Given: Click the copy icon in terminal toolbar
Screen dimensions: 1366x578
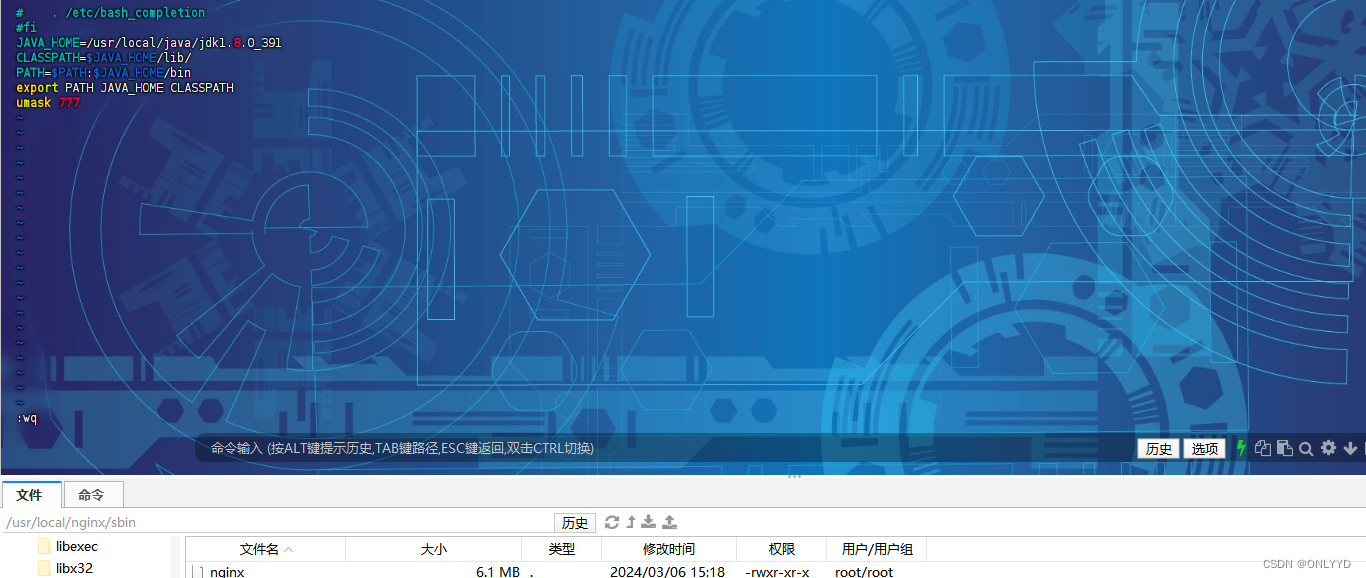Looking at the screenshot, I should [1263, 448].
